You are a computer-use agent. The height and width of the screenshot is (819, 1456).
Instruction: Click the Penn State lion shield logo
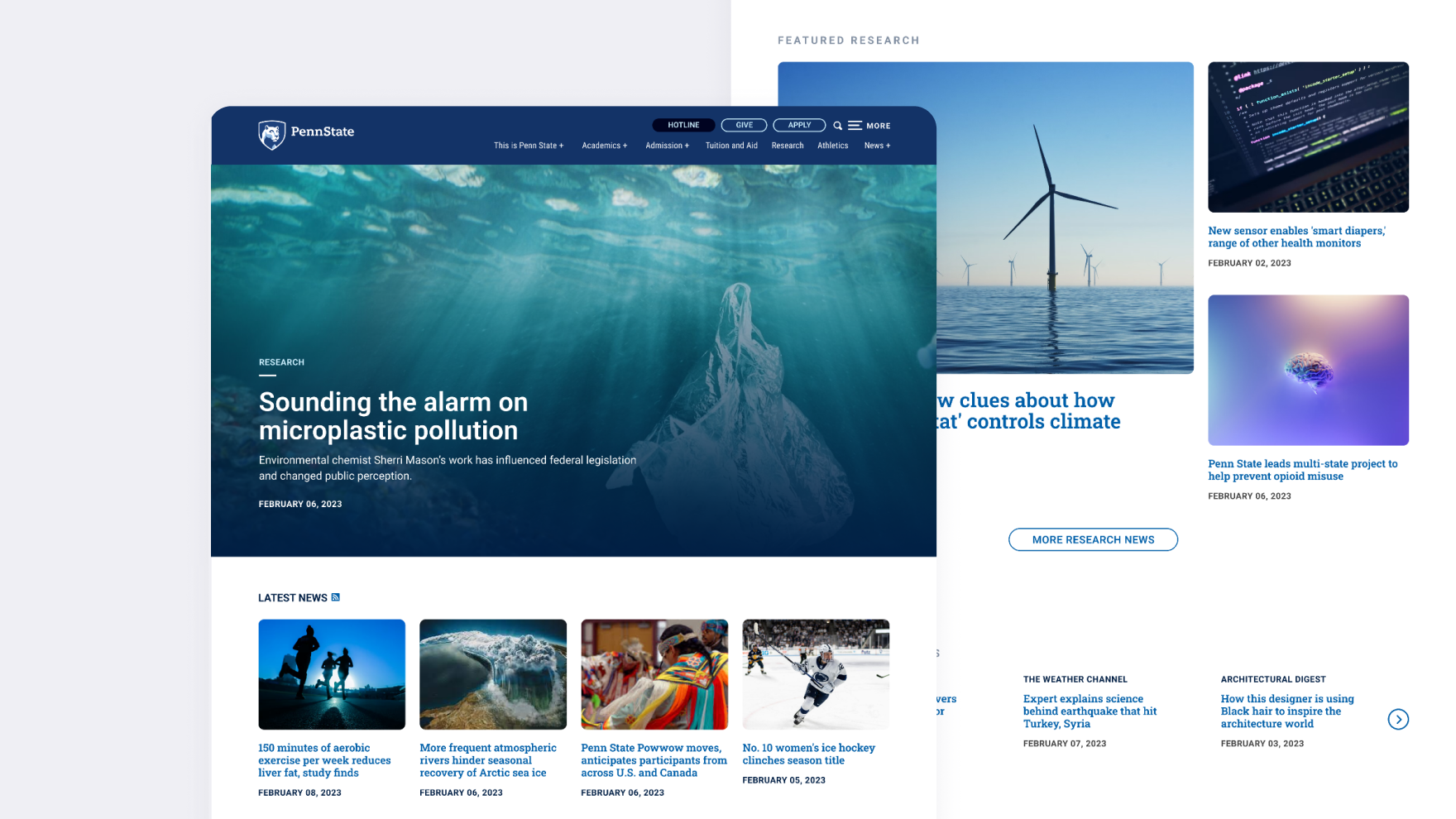pos(272,133)
